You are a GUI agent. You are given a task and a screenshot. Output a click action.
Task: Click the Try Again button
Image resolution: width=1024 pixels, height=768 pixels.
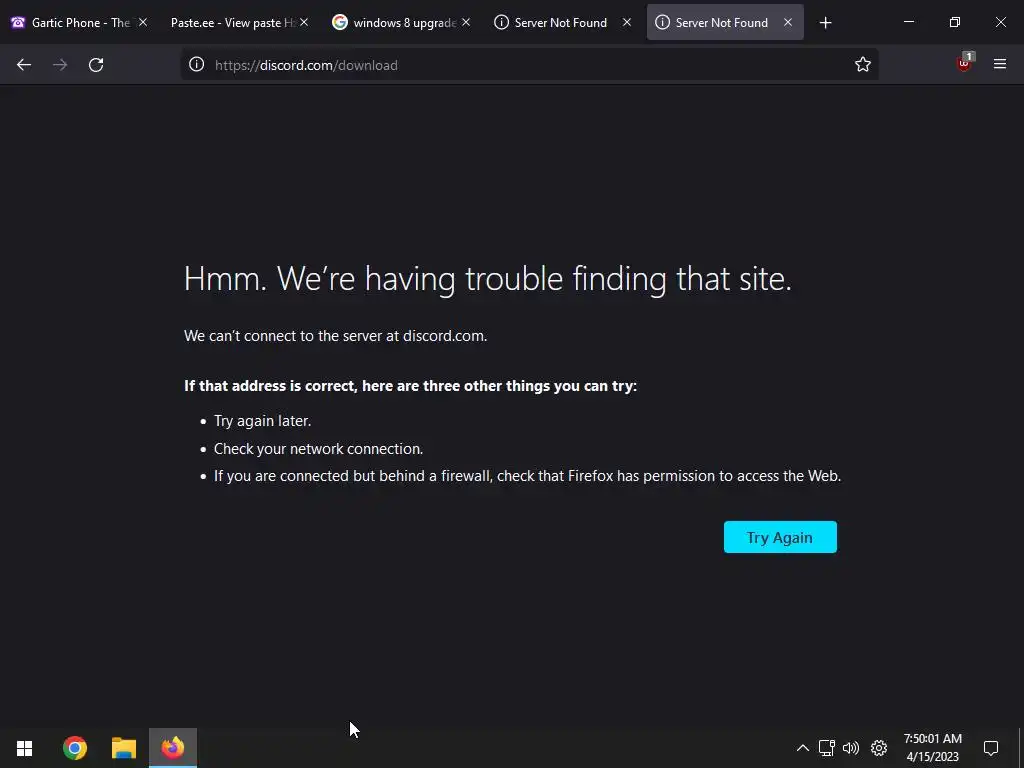pyautogui.click(x=780, y=537)
